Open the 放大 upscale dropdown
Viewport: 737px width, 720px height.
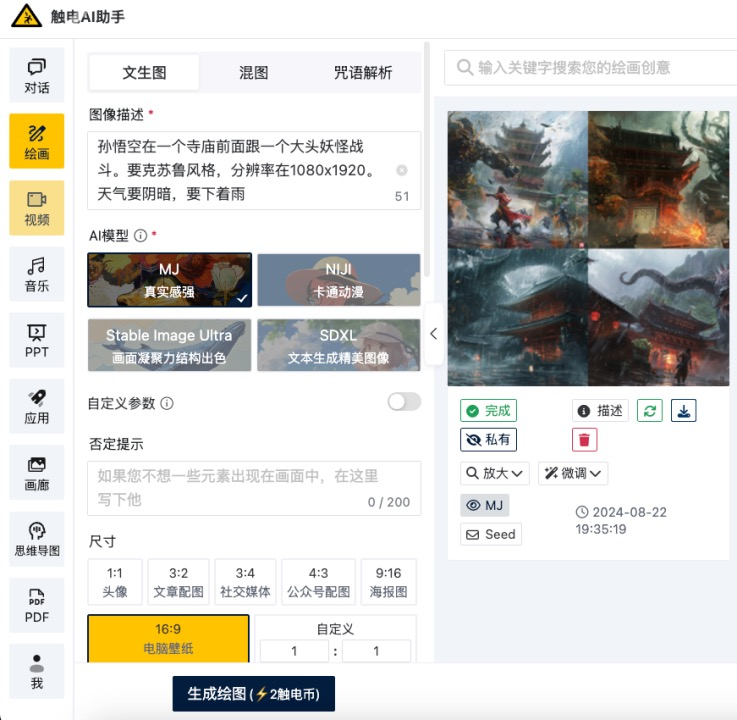pos(494,473)
